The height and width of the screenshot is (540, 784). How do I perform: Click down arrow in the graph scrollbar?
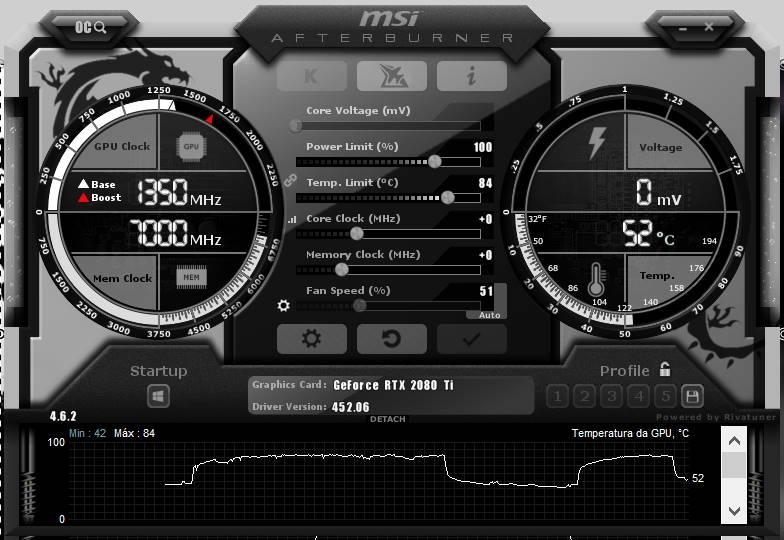pyautogui.click(x=734, y=511)
